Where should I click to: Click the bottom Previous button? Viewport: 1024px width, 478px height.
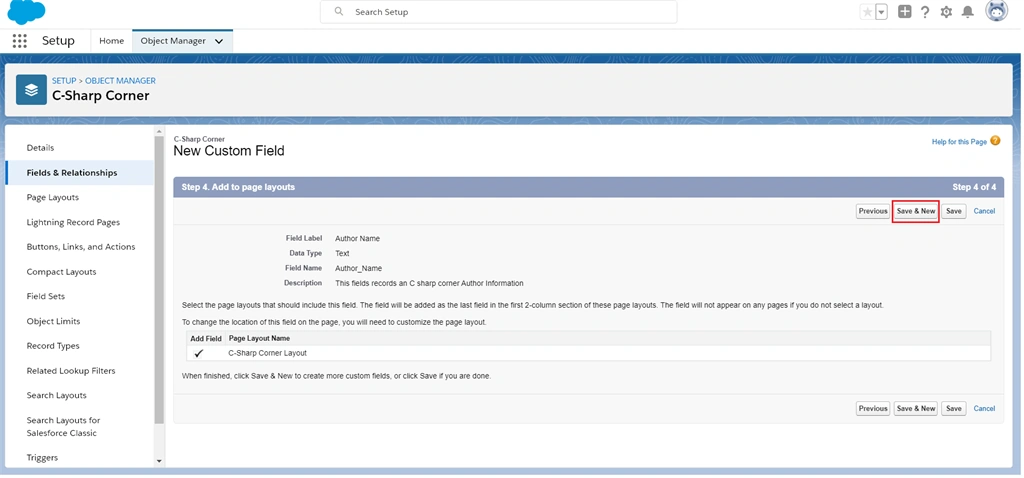(x=872, y=408)
